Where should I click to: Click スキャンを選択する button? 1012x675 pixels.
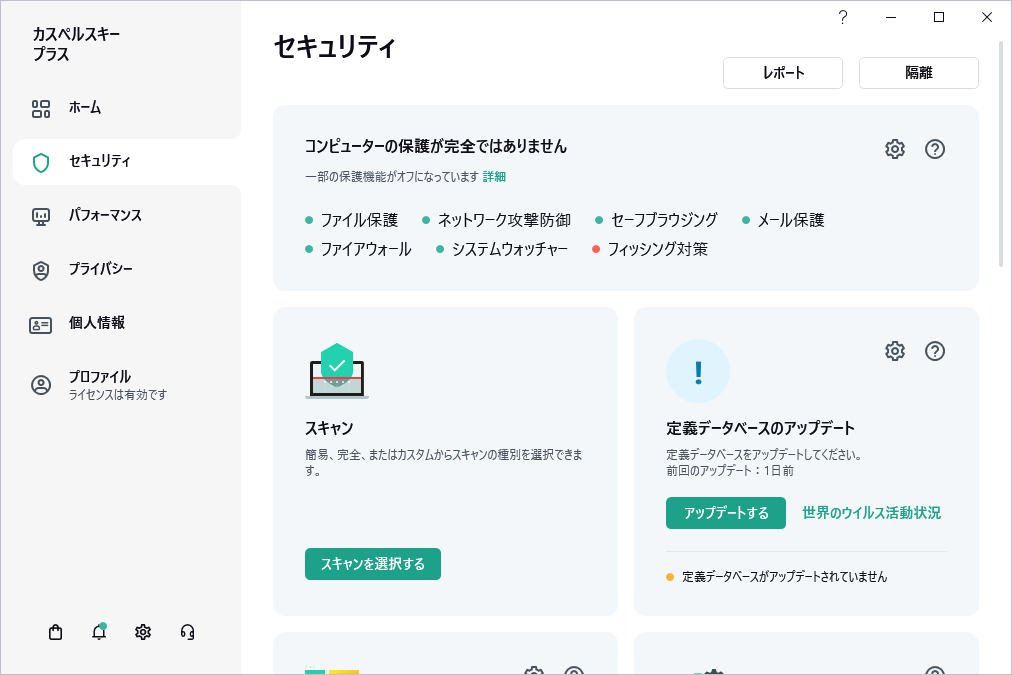coord(373,564)
